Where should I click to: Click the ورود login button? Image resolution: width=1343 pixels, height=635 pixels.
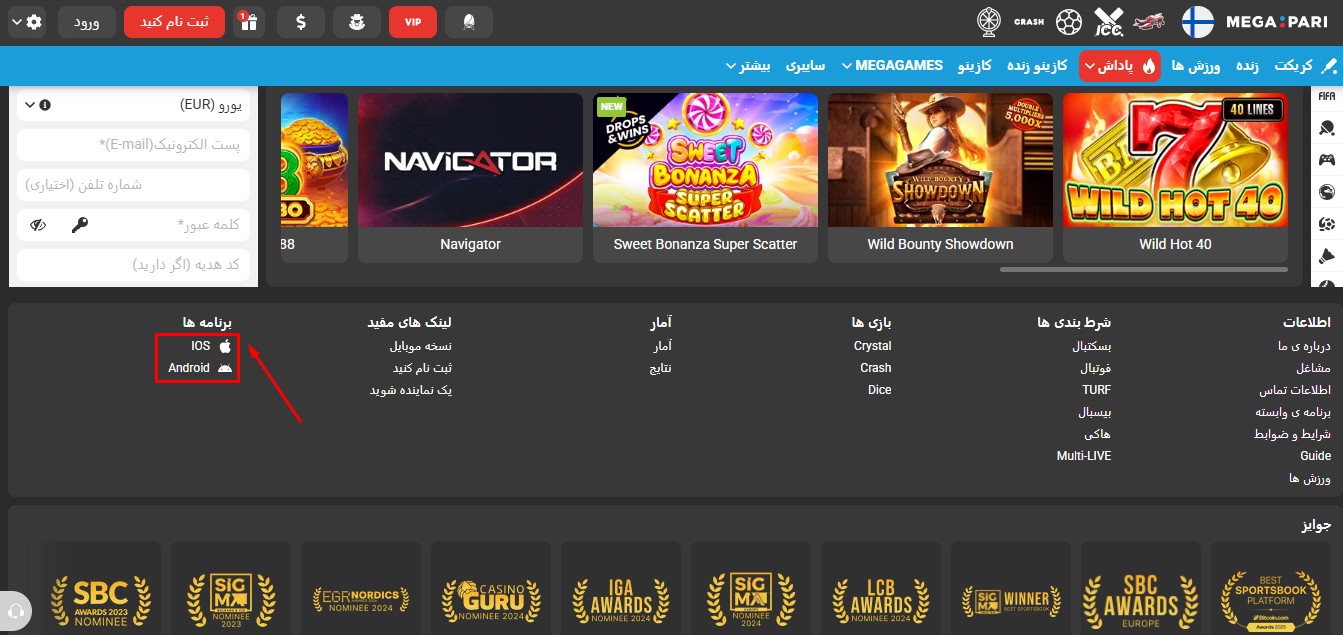87,21
